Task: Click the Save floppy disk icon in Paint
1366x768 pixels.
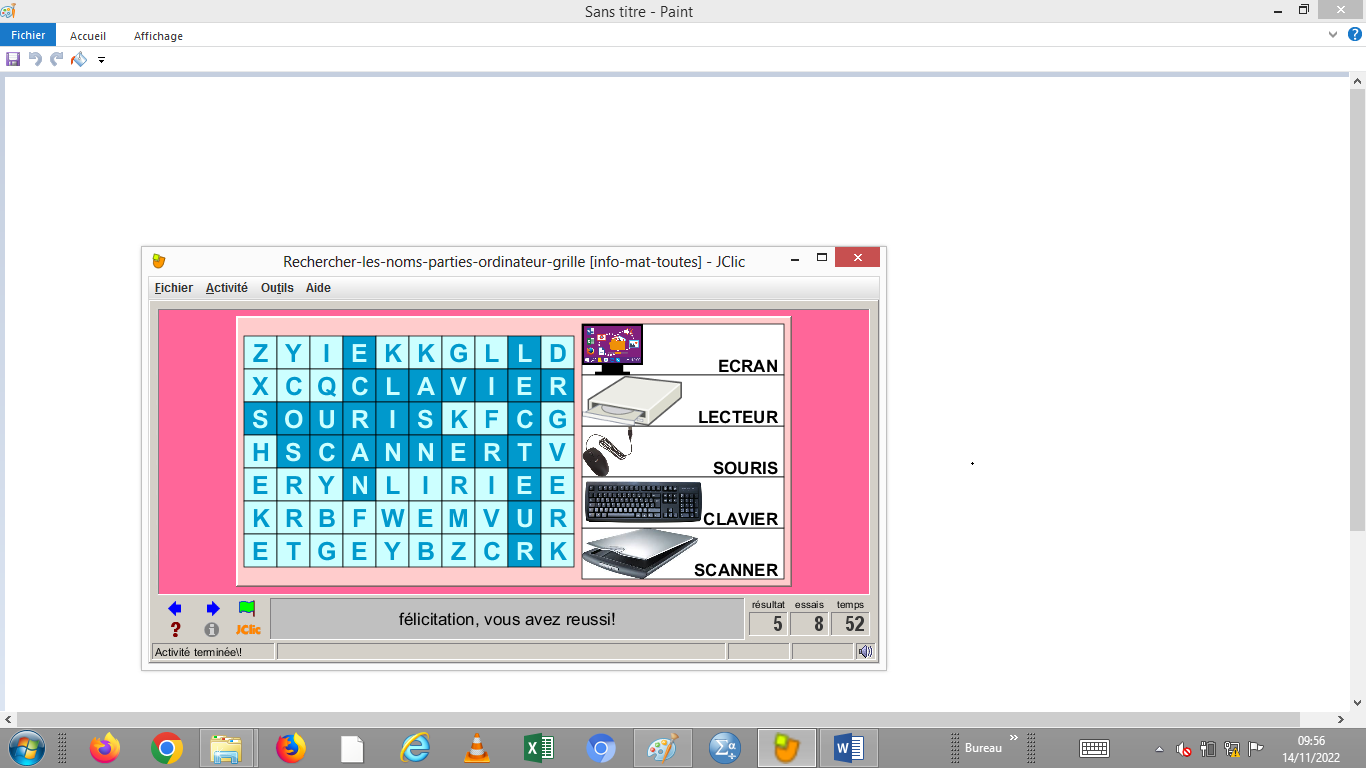Action: click(x=13, y=59)
